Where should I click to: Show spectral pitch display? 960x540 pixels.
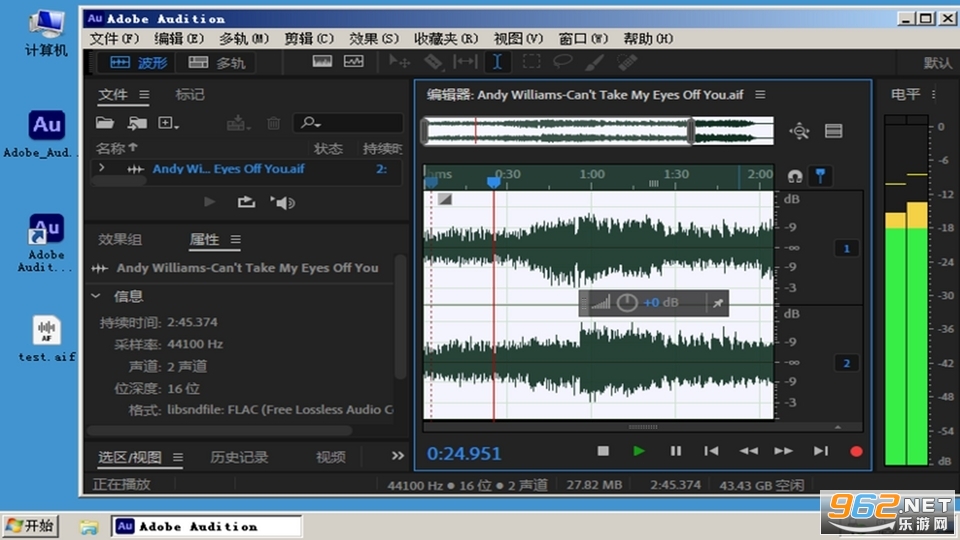[x=353, y=62]
